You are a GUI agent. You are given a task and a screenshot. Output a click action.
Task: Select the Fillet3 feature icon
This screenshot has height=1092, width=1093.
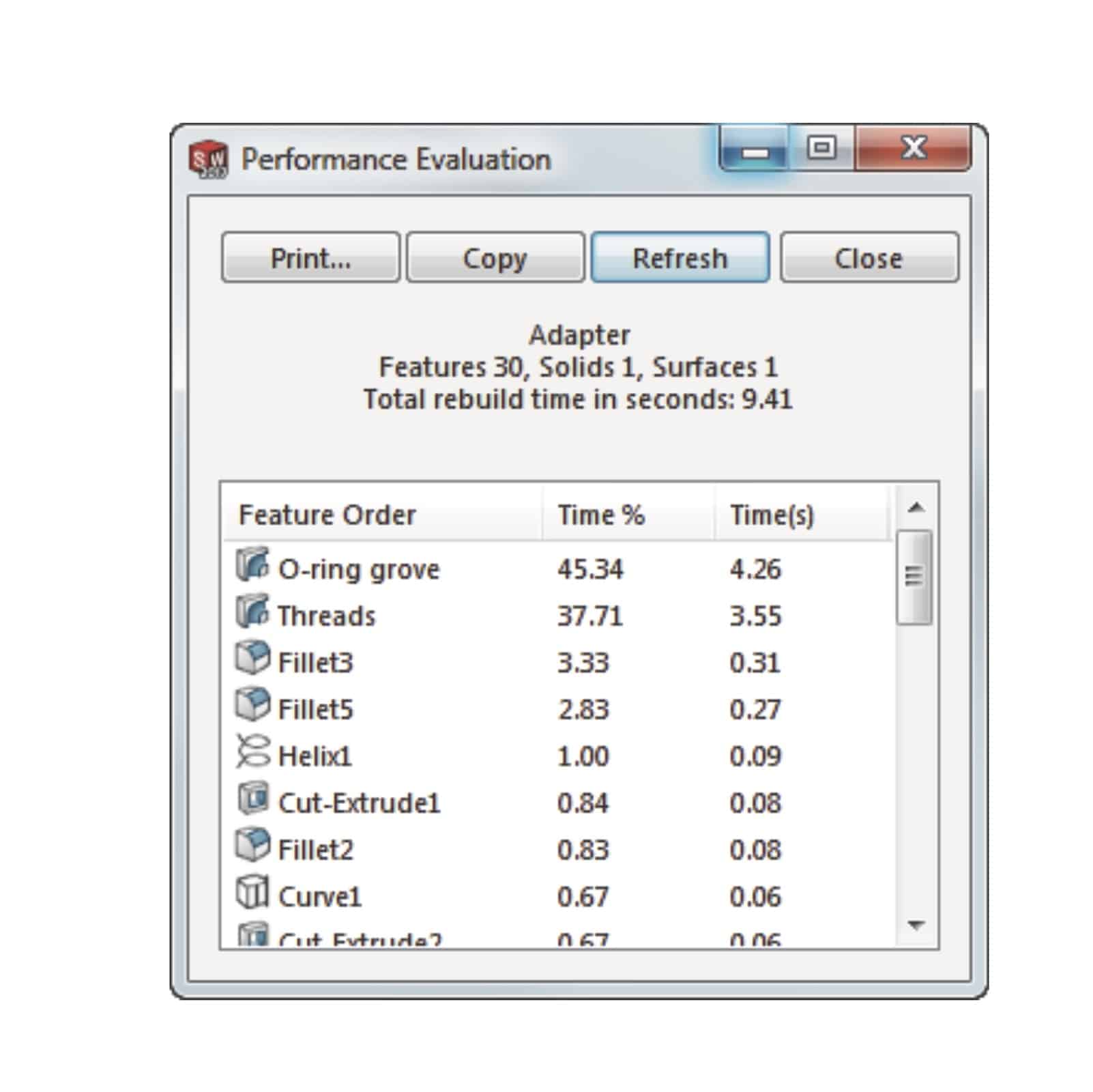click(252, 659)
